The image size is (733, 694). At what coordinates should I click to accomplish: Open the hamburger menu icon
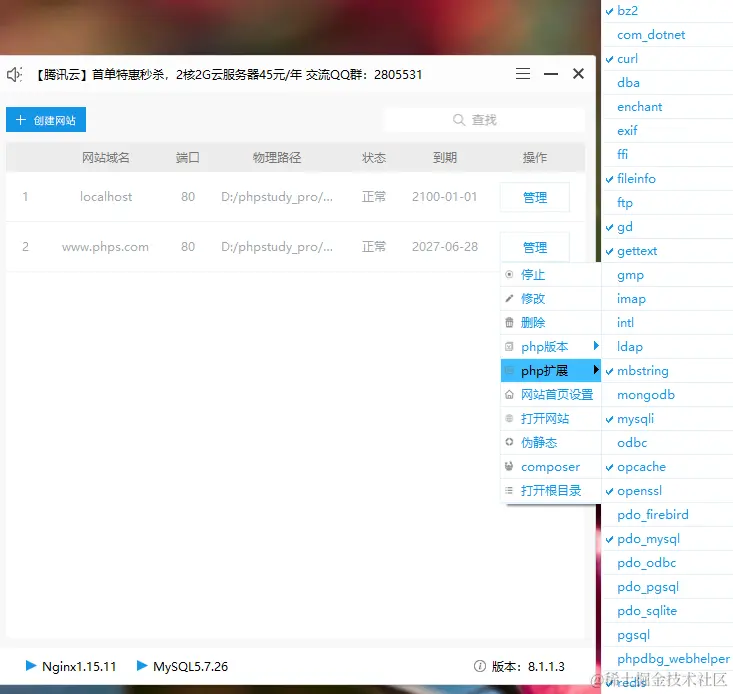[523, 74]
